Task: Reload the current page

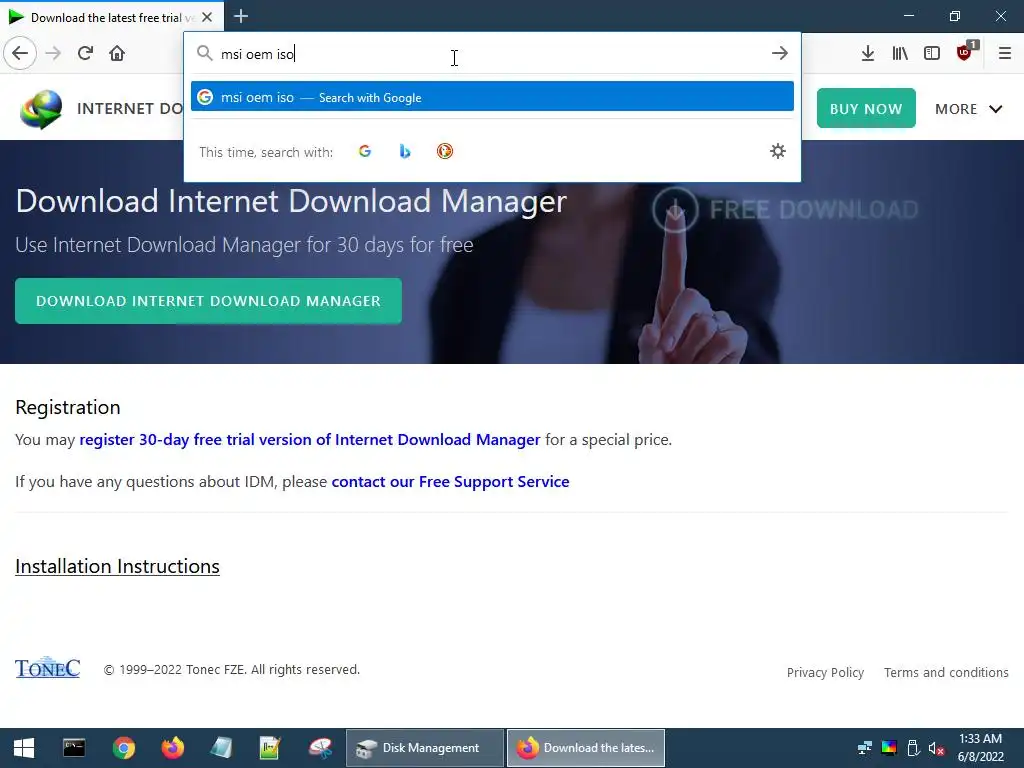Action: 85,53
